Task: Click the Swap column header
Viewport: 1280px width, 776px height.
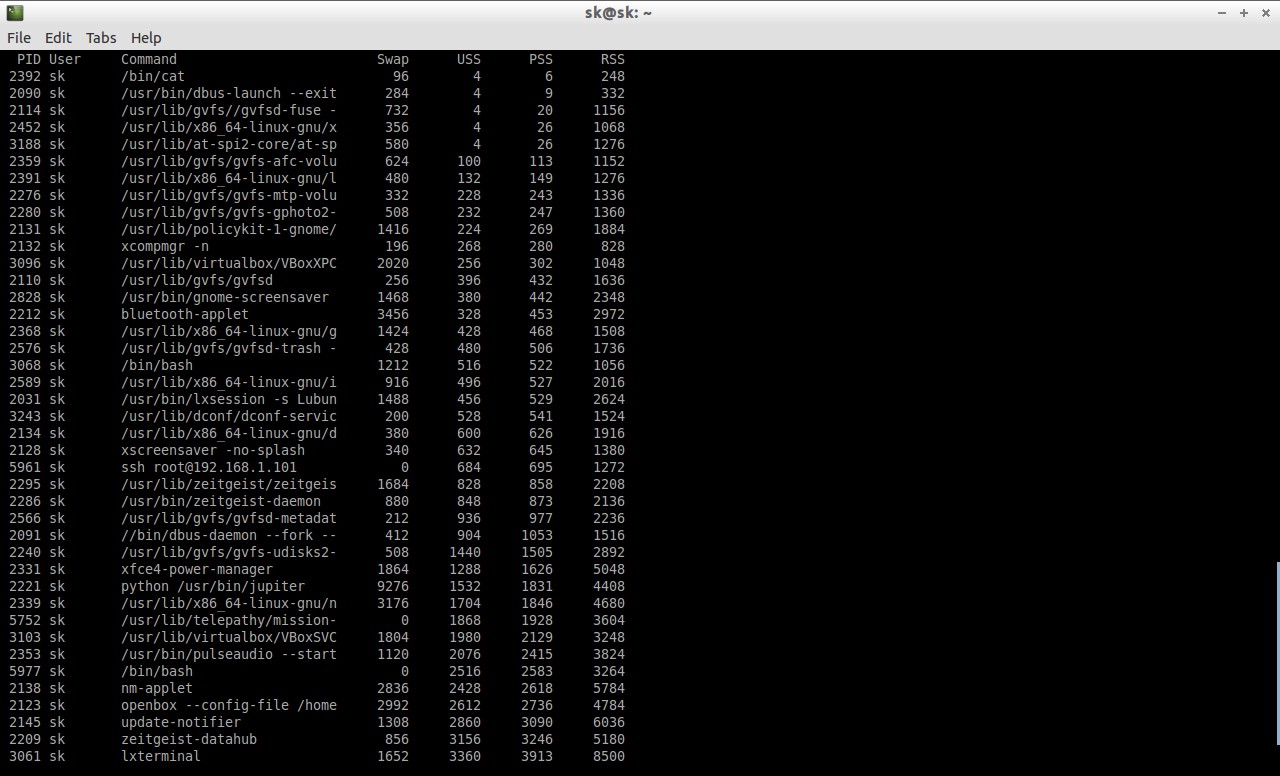Action: (x=393, y=59)
